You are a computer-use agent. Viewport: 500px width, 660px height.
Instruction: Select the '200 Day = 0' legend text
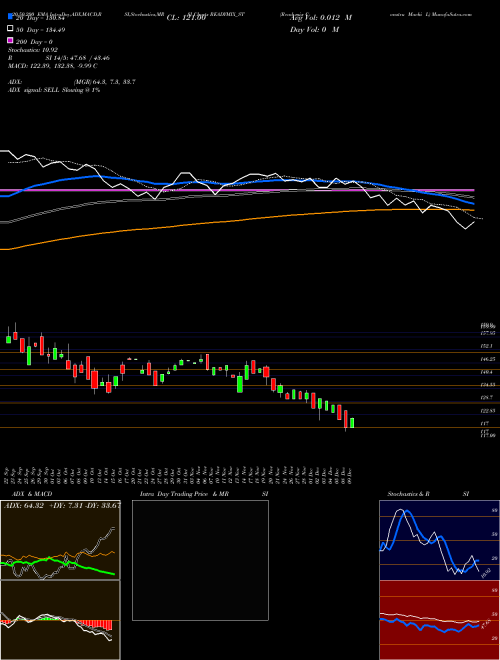tap(34, 42)
